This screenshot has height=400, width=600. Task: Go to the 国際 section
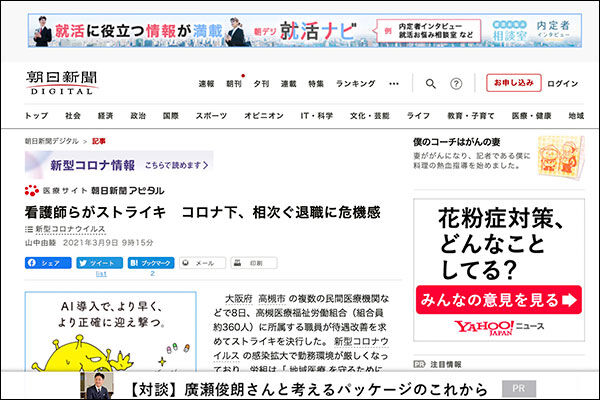click(171, 116)
